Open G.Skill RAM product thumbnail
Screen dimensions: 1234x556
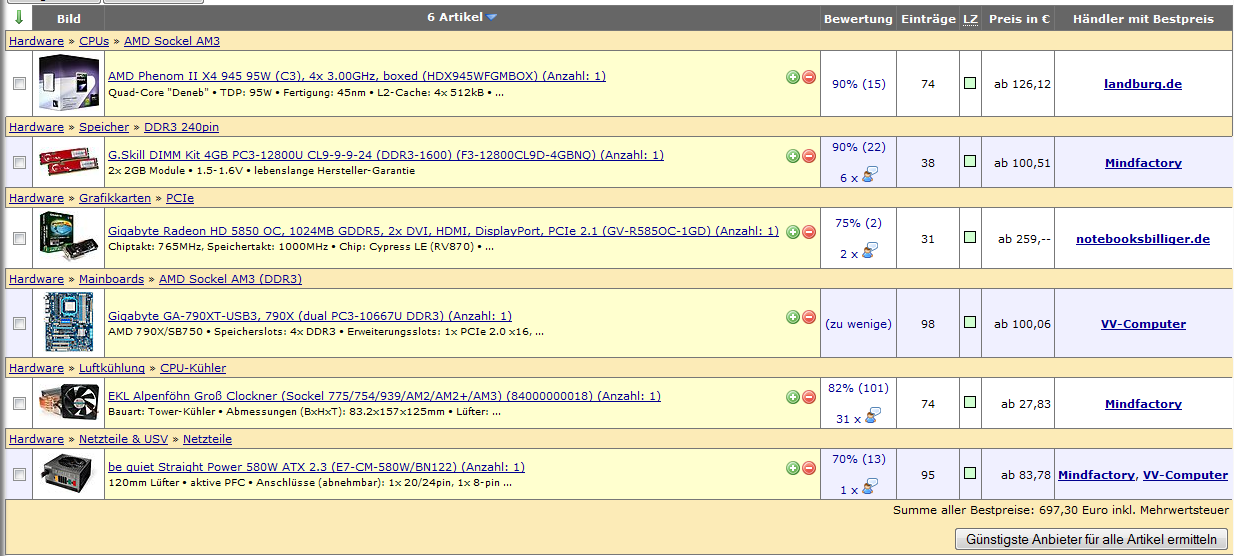pos(69,161)
